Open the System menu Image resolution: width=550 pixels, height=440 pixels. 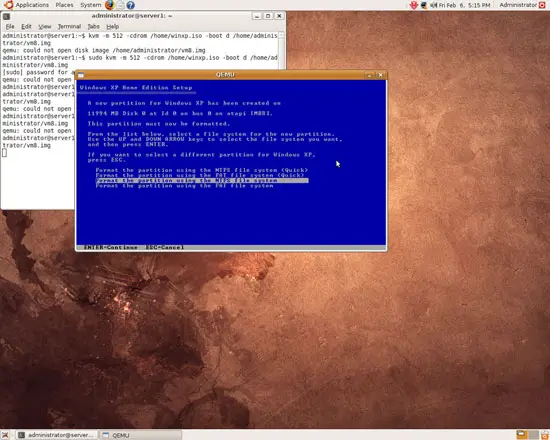90,5
